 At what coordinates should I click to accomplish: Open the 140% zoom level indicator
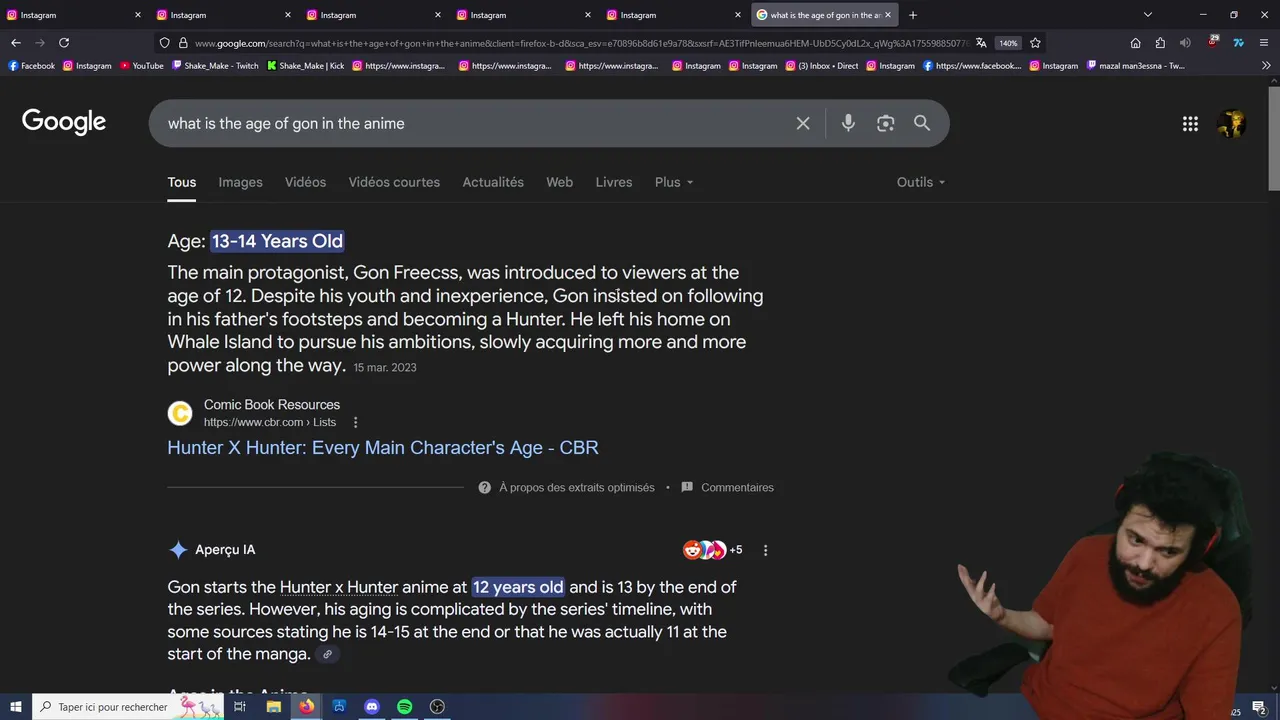(1008, 43)
